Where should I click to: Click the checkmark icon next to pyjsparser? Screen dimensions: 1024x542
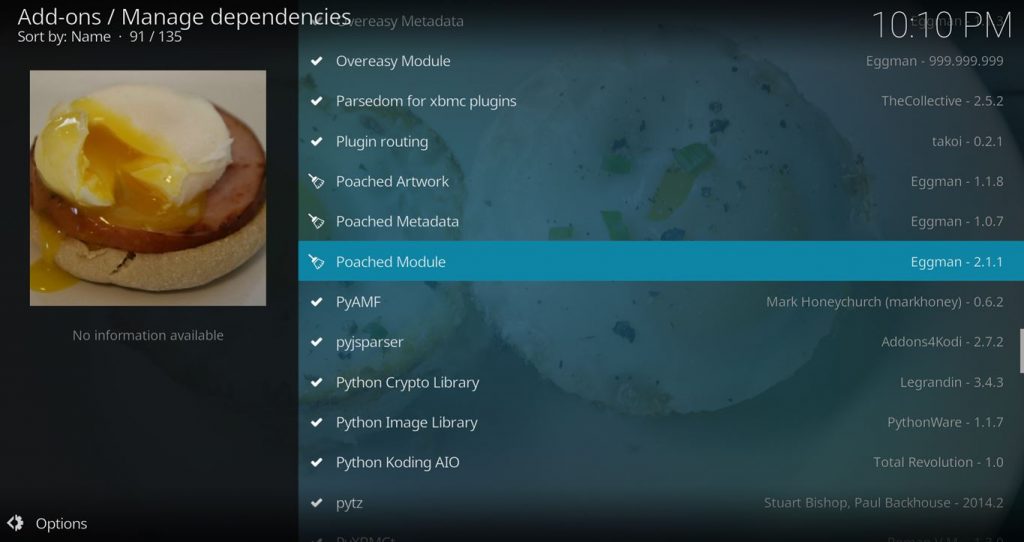pyautogui.click(x=317, y=342)
